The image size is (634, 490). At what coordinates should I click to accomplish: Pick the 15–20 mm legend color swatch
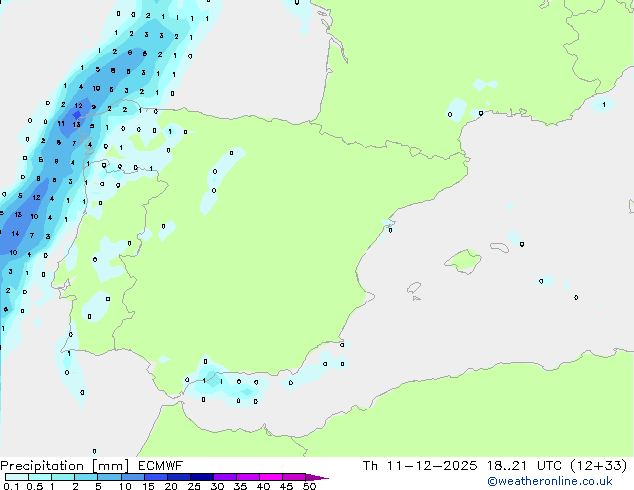155,477
